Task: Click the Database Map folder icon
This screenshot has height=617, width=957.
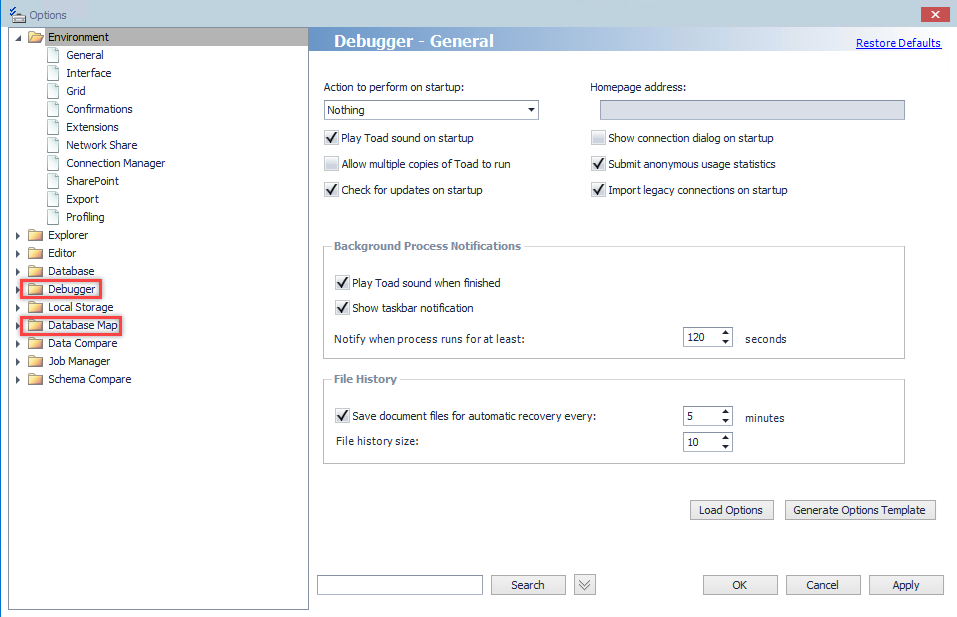Action: pos(36,325)
